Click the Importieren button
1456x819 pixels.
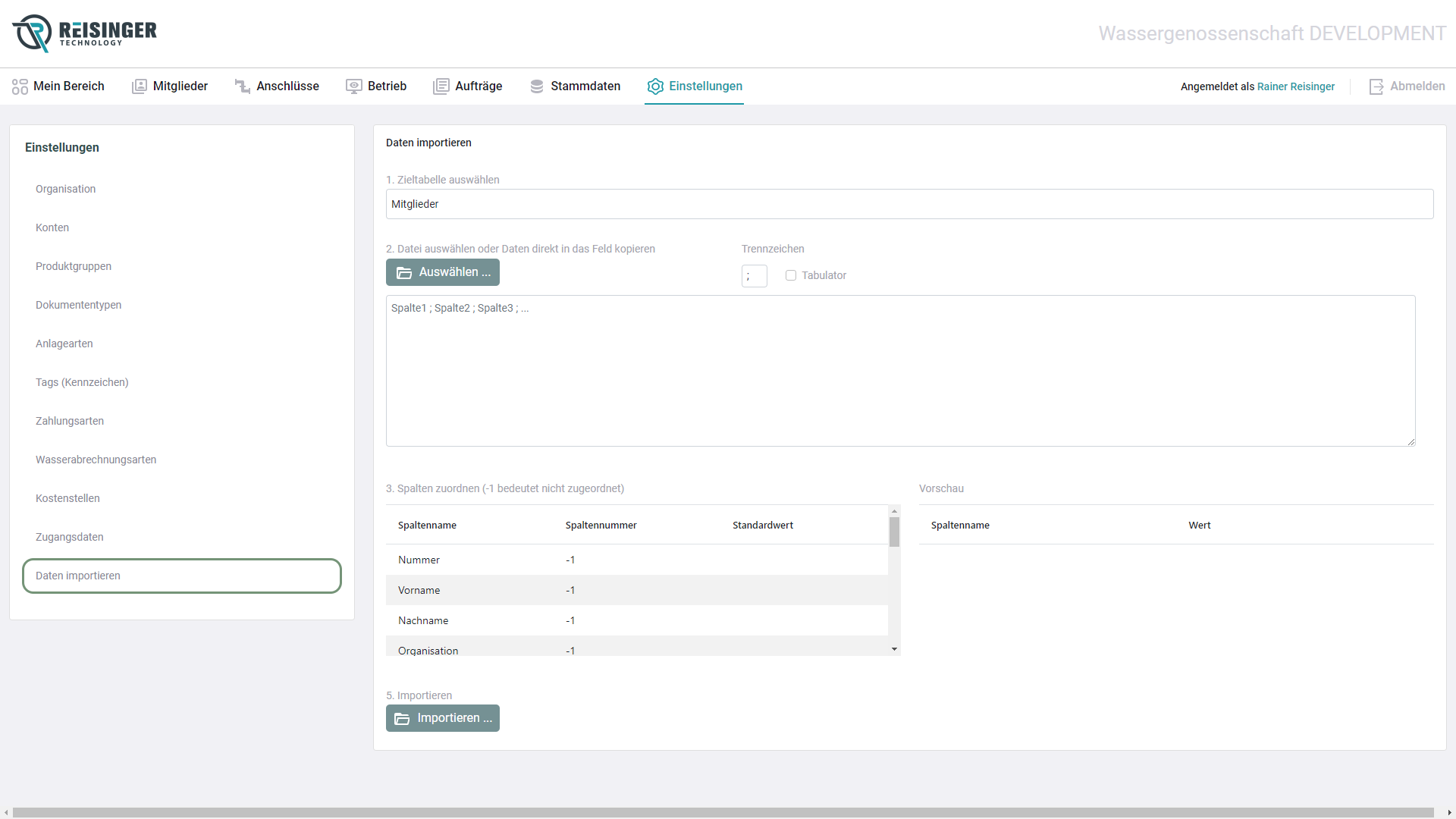tap(443, 718)
